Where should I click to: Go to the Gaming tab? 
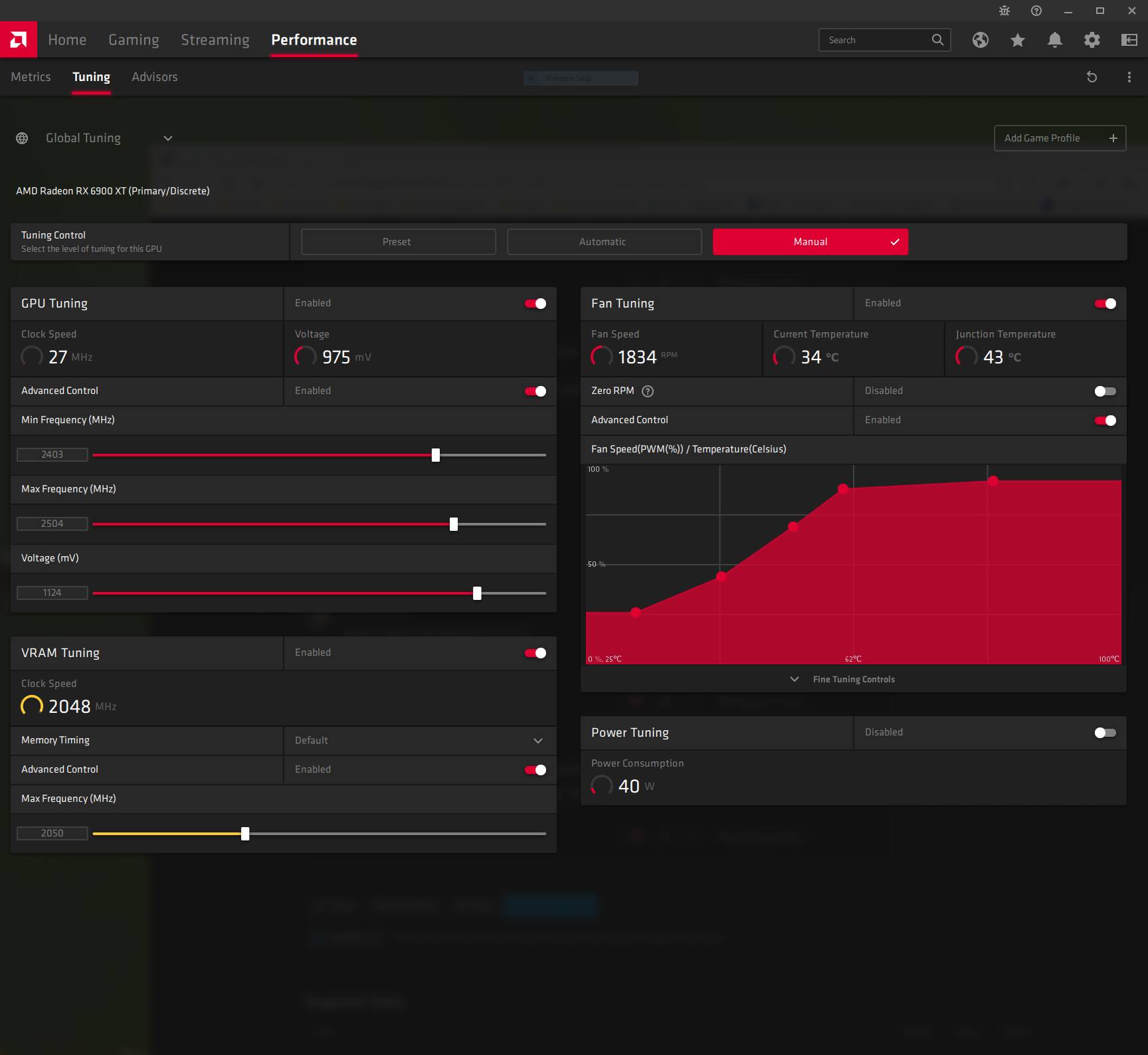click(x=134, y=40)
